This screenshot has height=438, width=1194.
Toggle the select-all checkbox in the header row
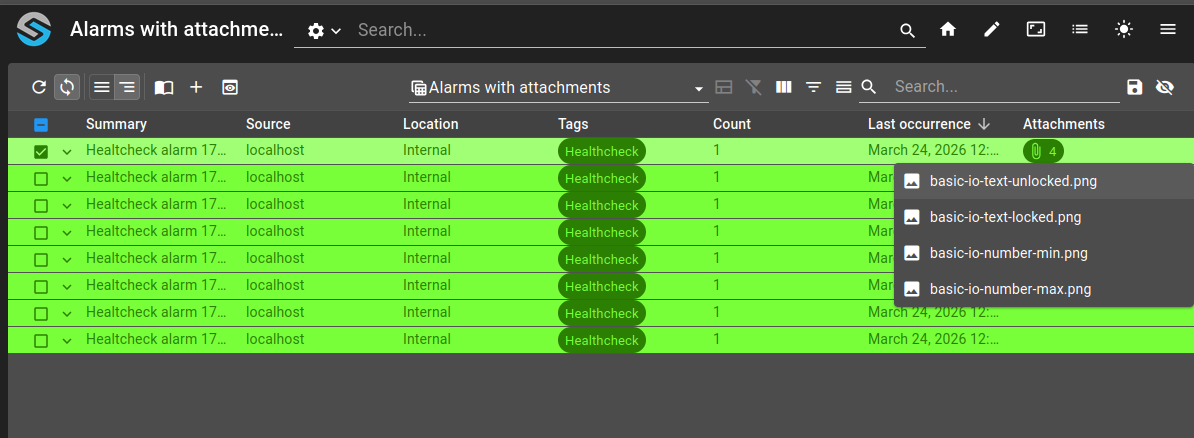click(x=41, y=124)
